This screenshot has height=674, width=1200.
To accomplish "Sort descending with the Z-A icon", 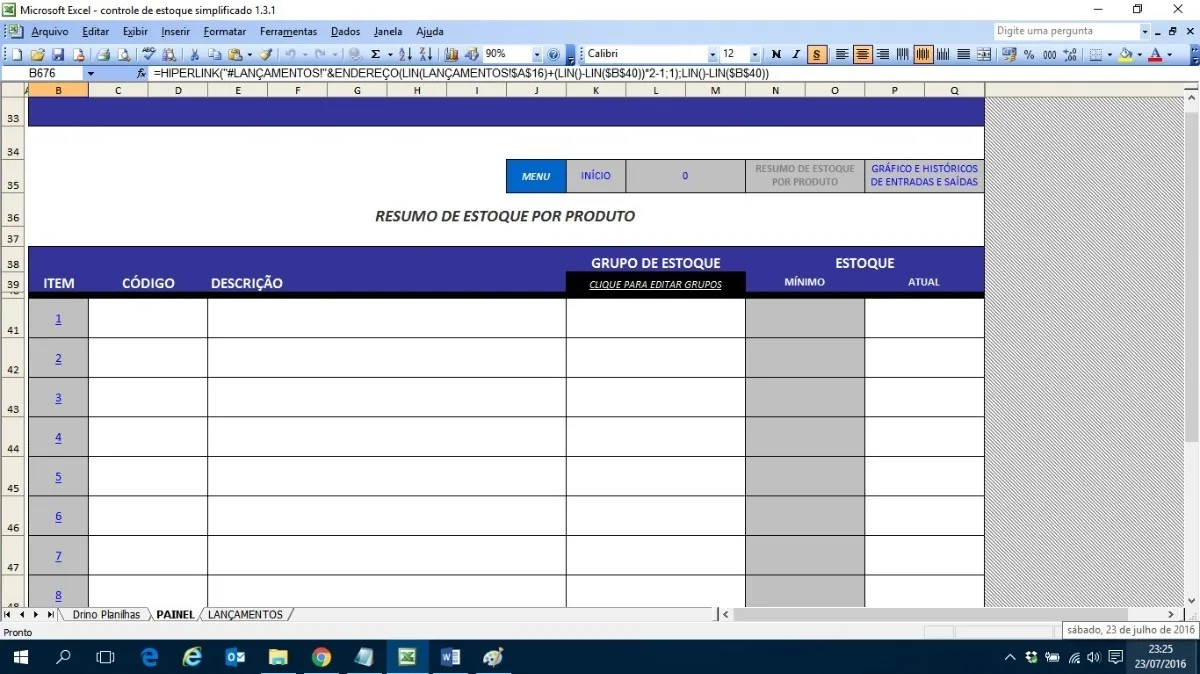I will click(426, 54).
